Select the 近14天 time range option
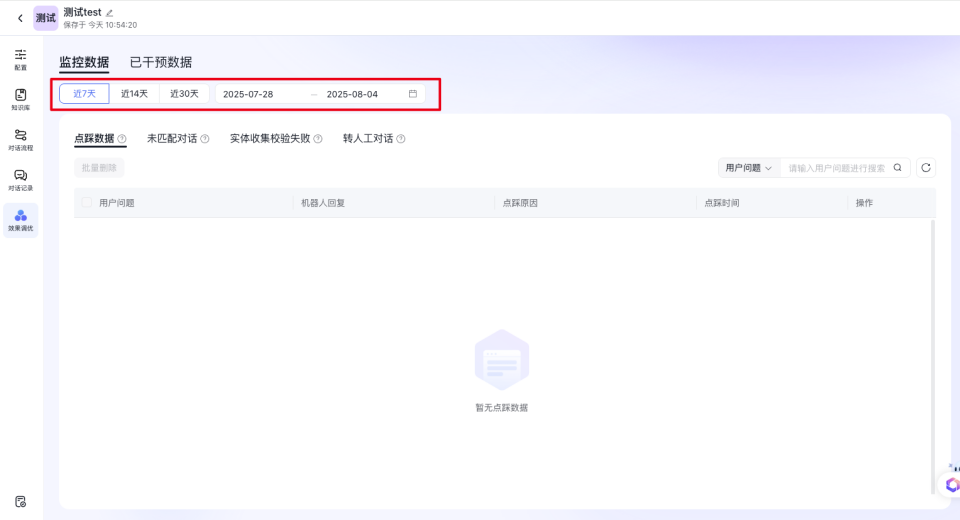Screen dimensions: 960x520 [x=134, y=94]
